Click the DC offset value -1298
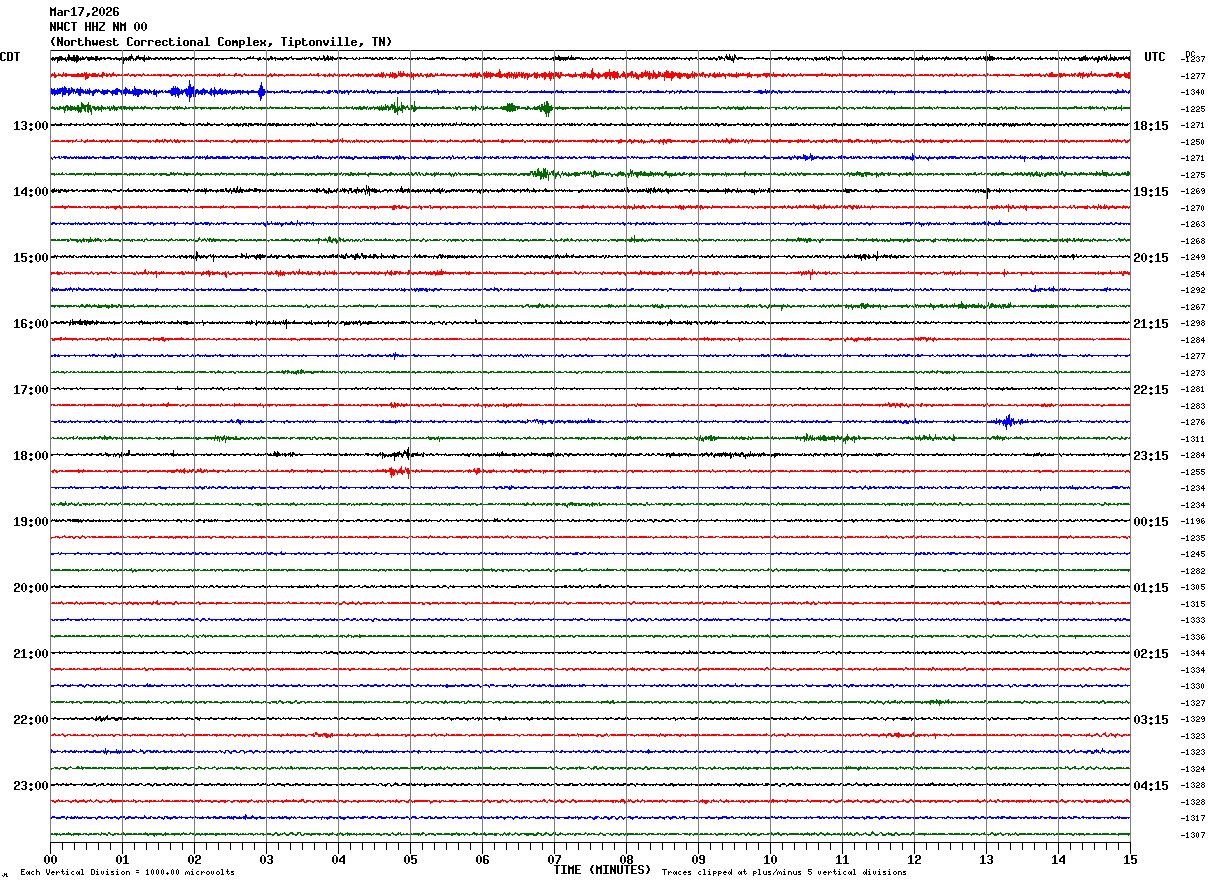 coord(1193,324)
